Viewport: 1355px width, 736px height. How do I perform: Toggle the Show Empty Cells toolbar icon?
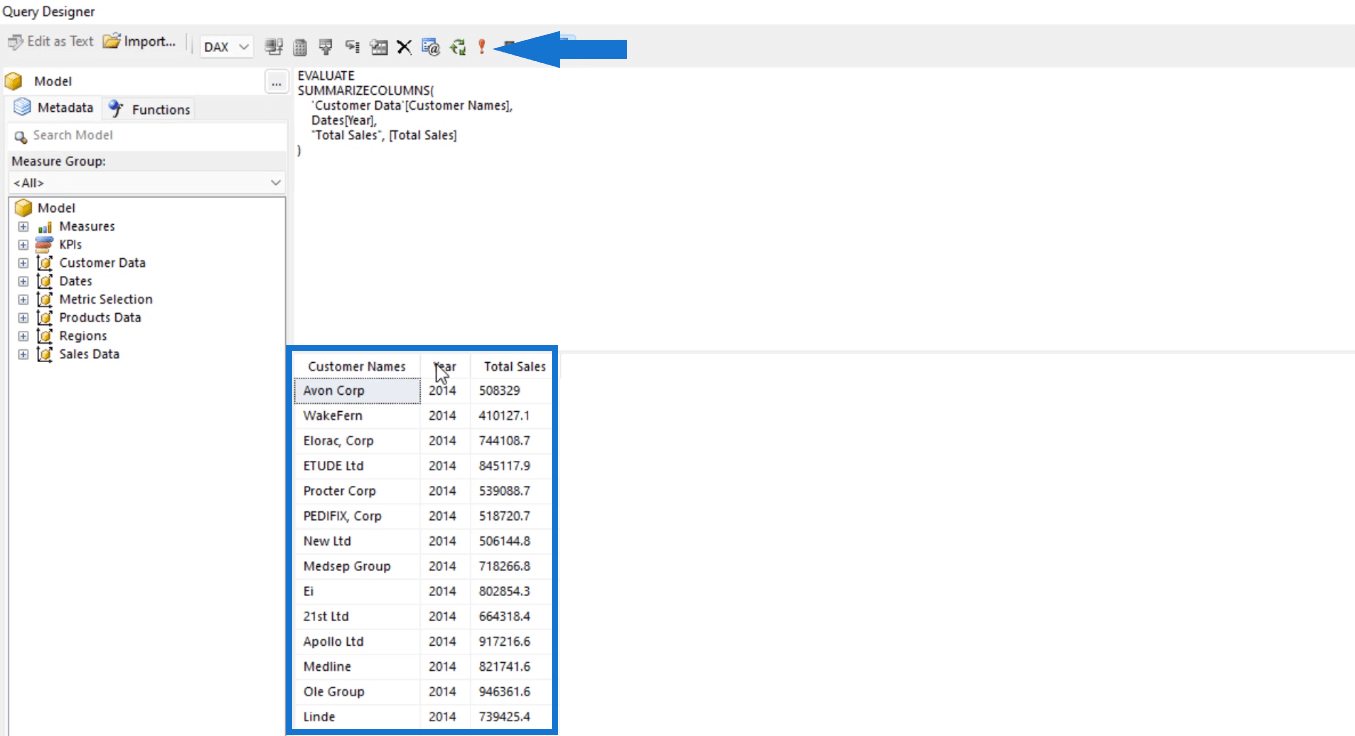tap(325, 47)
